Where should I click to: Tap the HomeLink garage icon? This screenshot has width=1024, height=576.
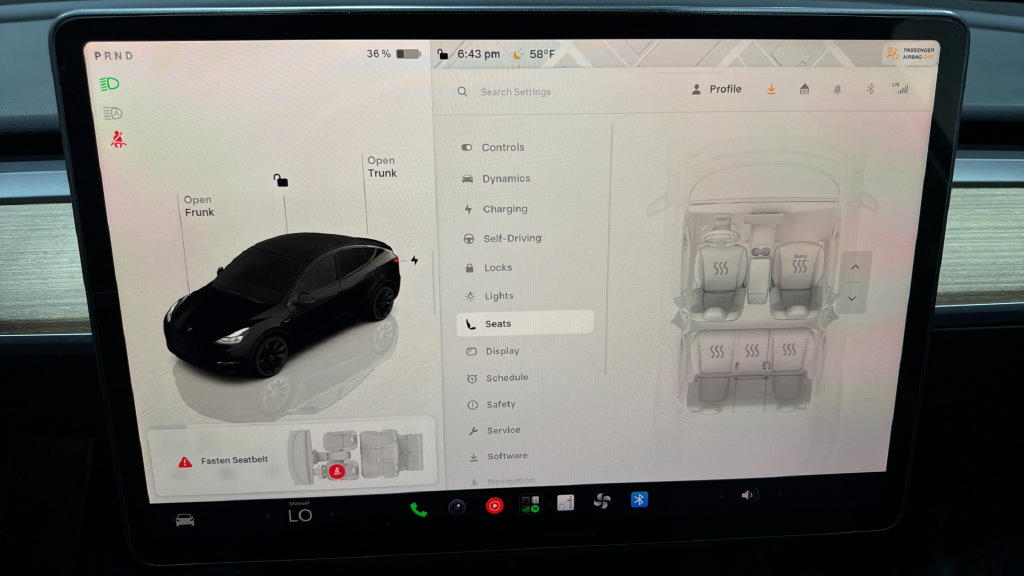click(x=805, y=89)
